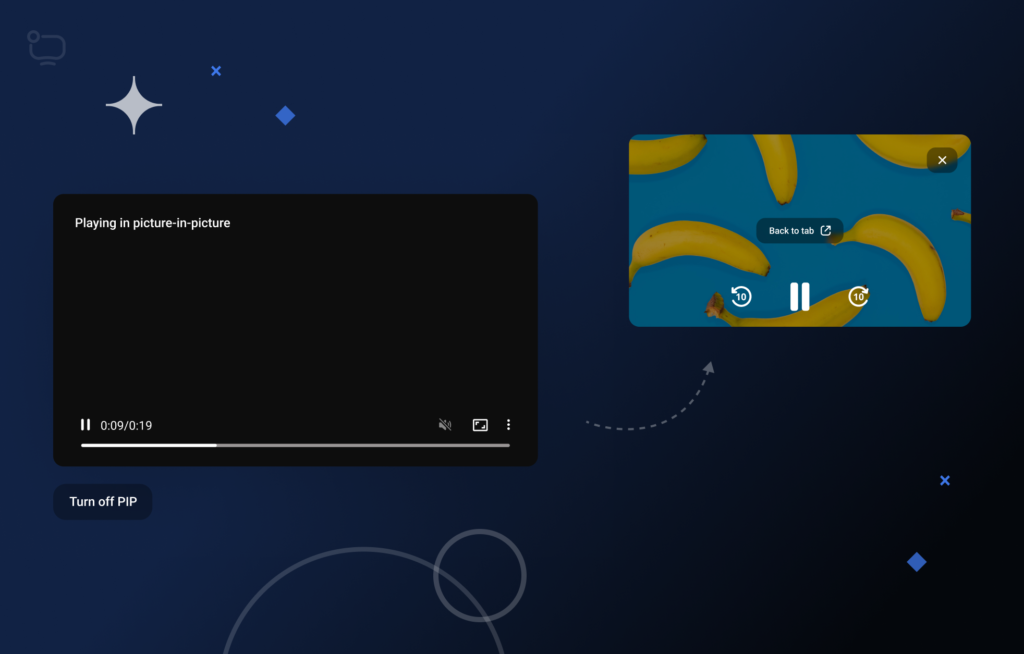Click 'Playing in picture-in-picture' text
The image size is (1024, 654).
[152, 223]
